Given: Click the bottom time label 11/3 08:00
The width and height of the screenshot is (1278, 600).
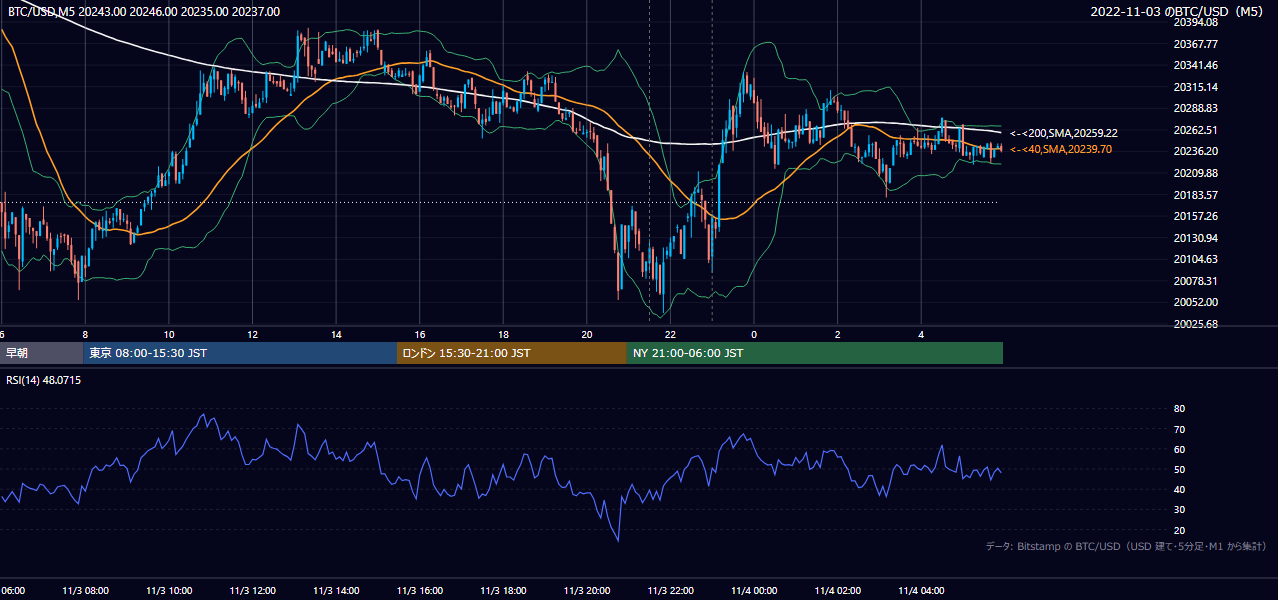Looking at the screenshot, I should 85,591.
